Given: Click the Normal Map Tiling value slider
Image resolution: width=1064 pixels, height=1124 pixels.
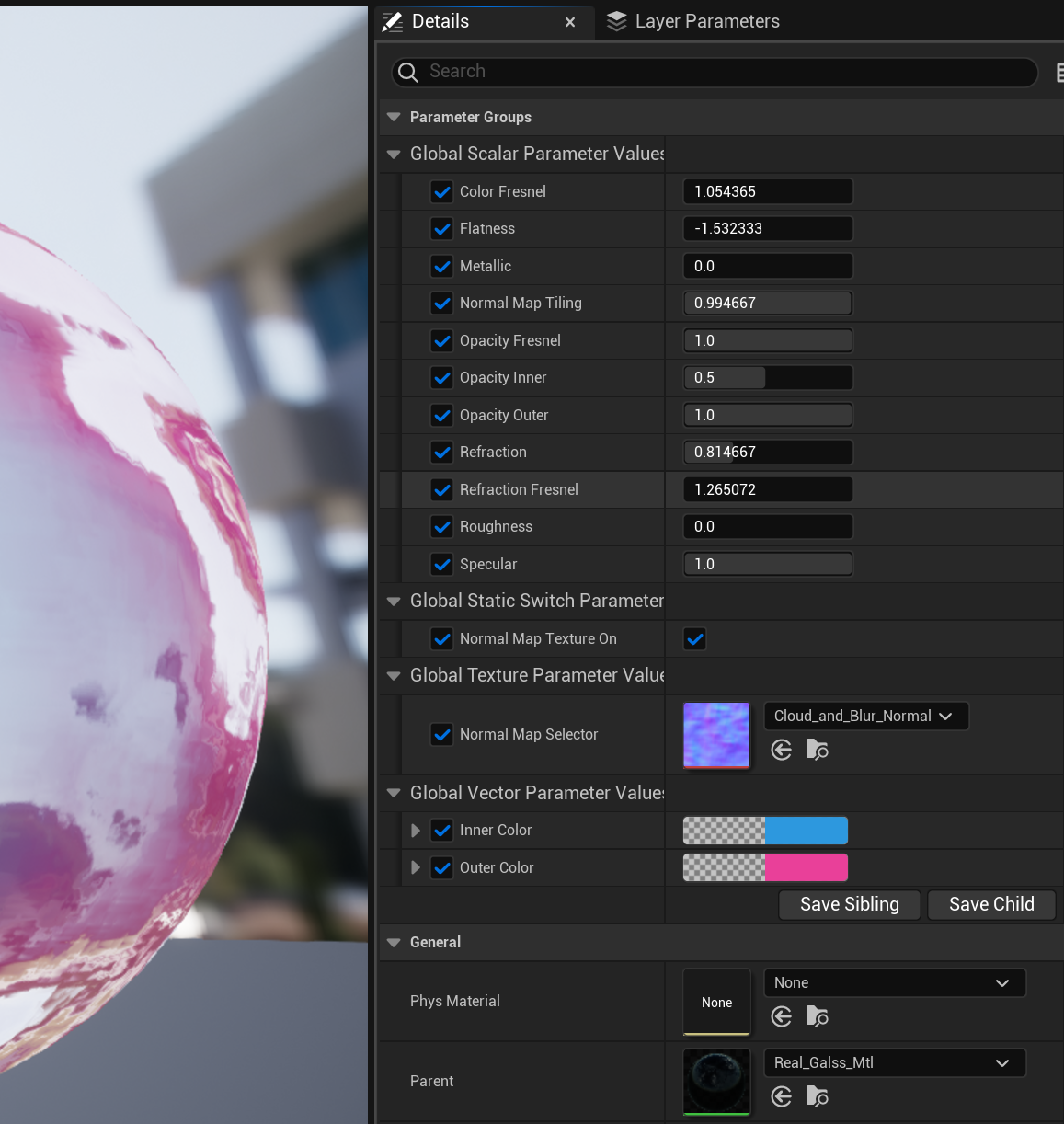Looking at the screenshot, I should coord(768,303).
